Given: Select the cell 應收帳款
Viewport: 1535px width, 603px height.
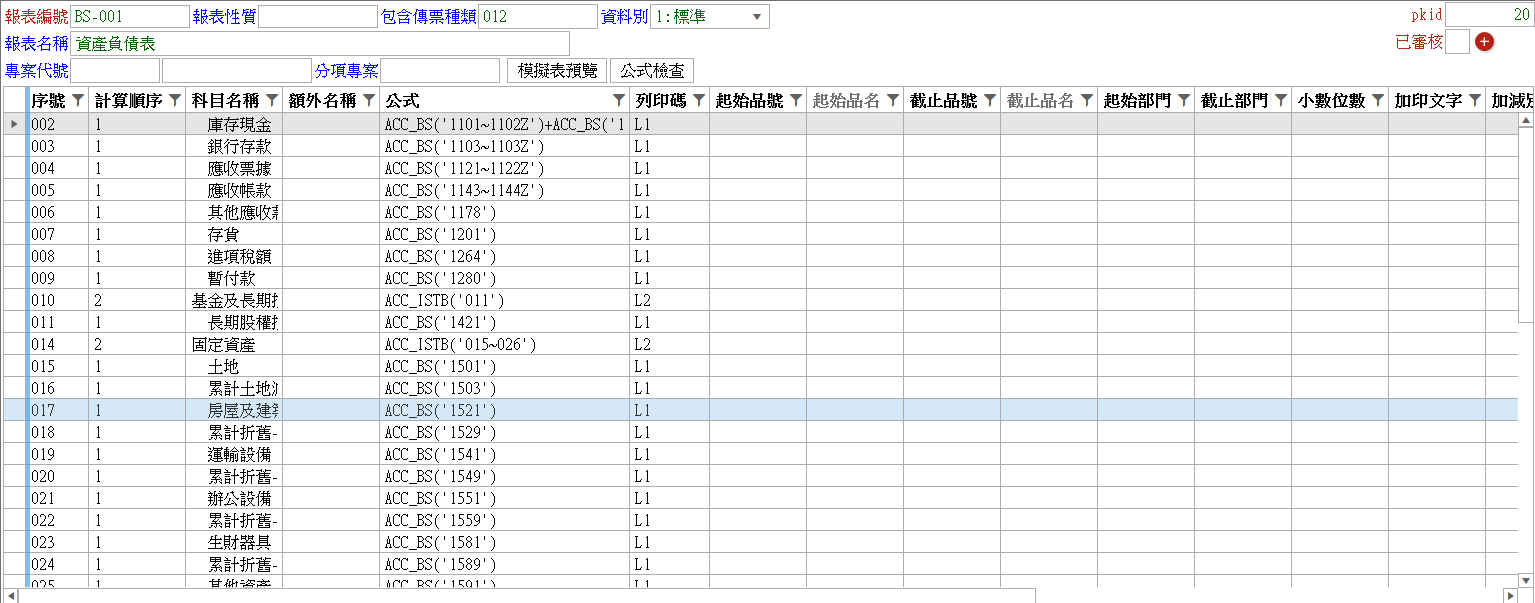Looking at the screenshot, I should [235, 190].
